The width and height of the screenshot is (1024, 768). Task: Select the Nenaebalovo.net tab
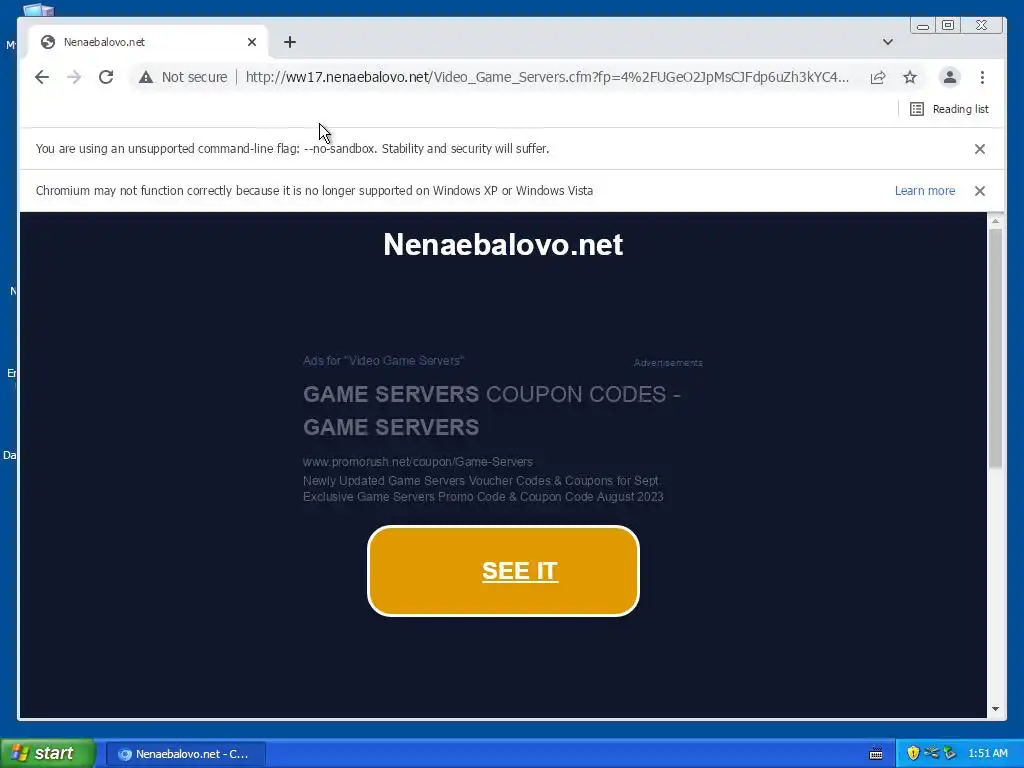click(x=148, y=42)
